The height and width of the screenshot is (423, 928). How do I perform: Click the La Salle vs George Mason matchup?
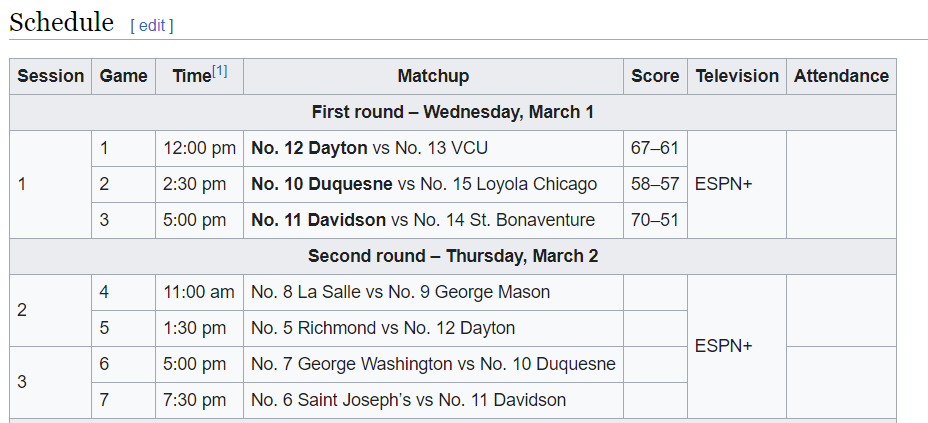coord(400,292)
